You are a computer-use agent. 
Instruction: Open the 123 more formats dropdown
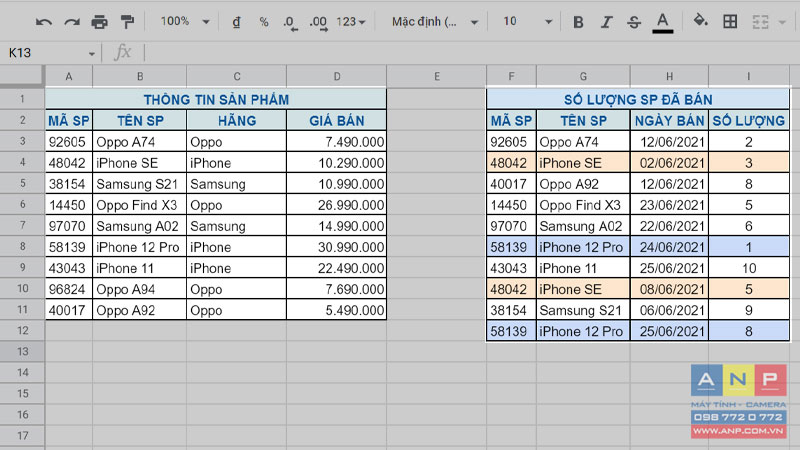(351, 22)
